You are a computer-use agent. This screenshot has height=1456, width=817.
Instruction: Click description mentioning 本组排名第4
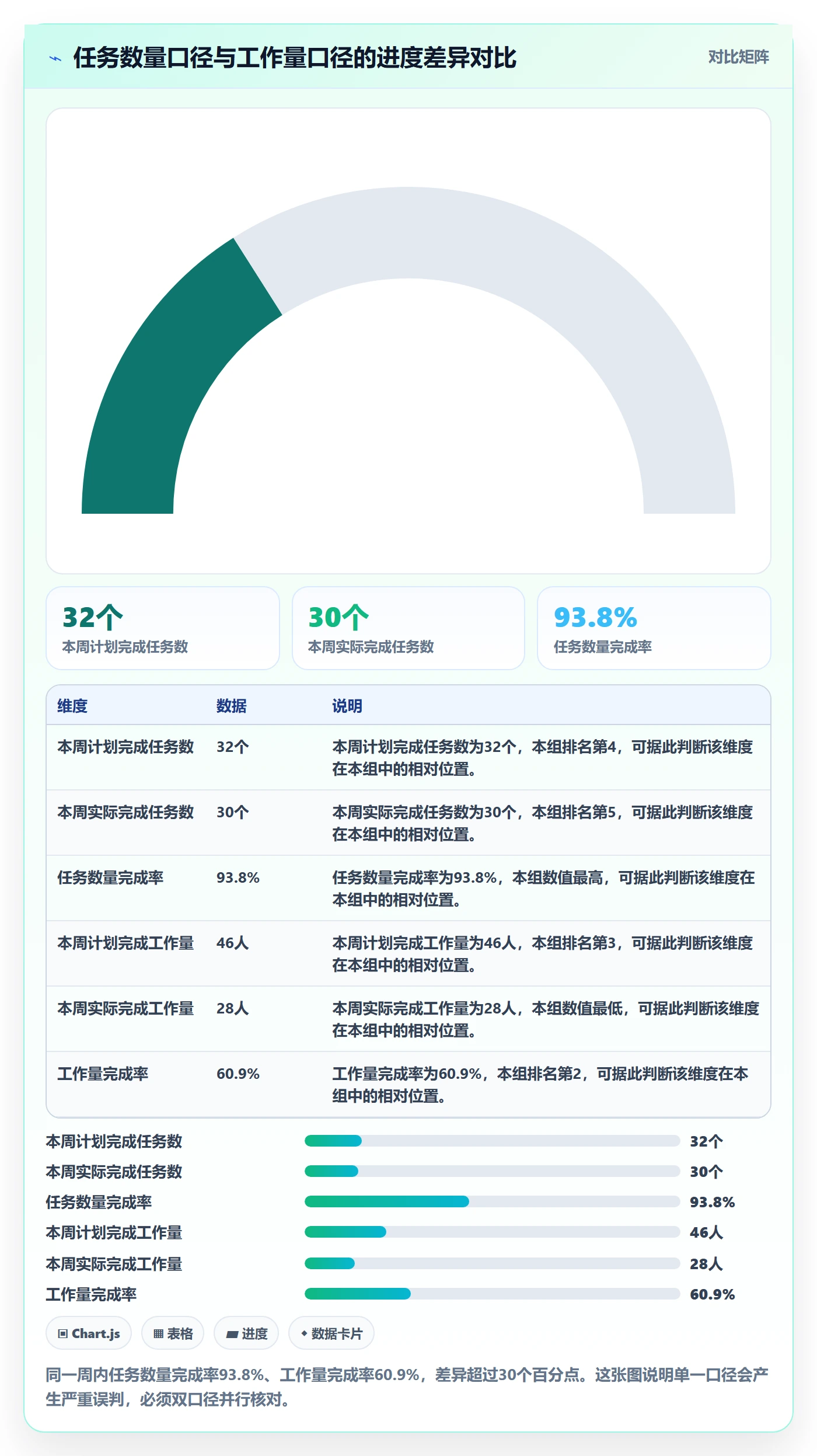pos(543,758)
